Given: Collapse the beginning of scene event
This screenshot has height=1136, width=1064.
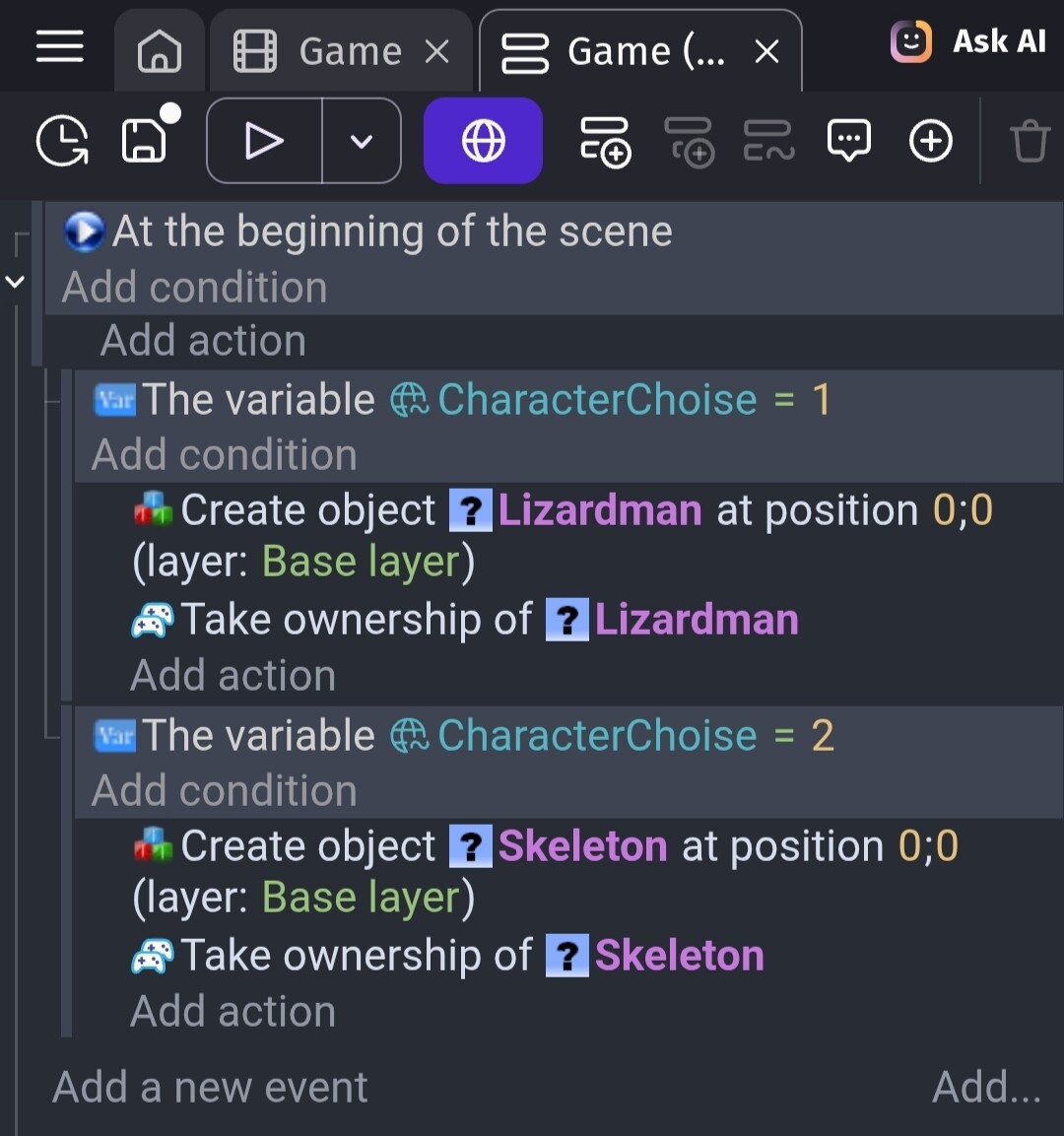Looking at the screenshot, I should click(15, 282).
